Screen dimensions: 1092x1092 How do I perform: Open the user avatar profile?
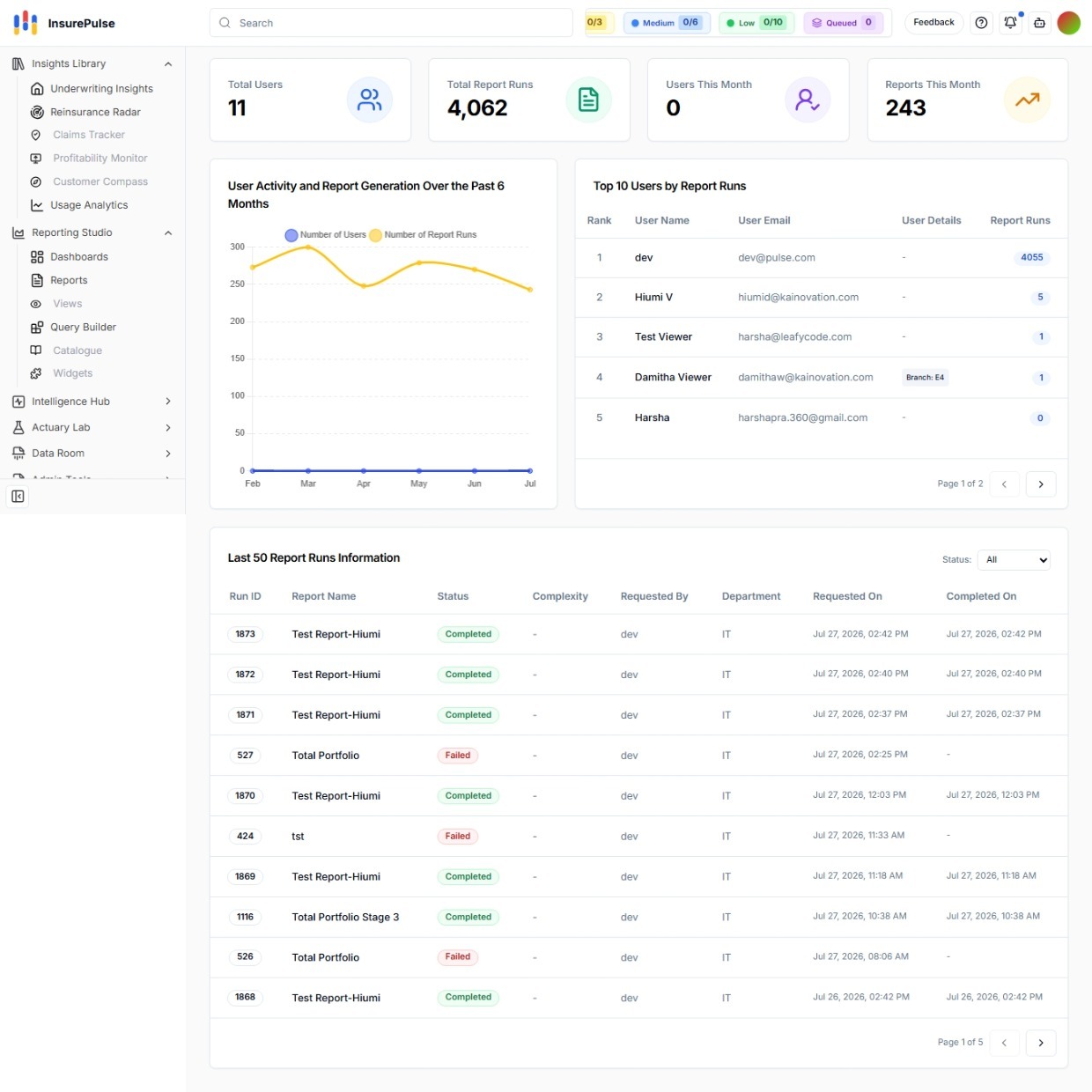pos(1068,23)
